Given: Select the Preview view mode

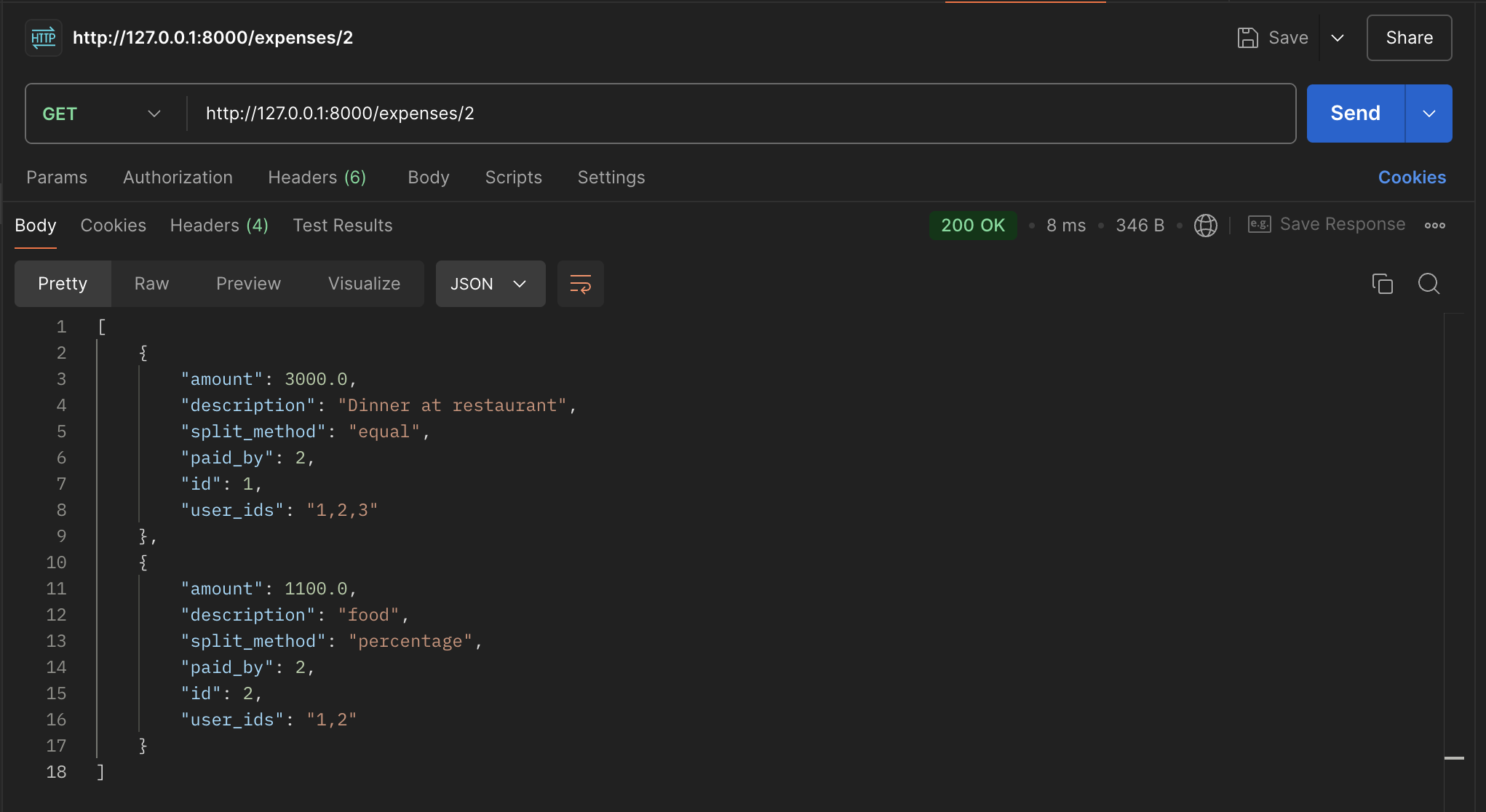Looking at the screenshot, I should pos(248,284).
